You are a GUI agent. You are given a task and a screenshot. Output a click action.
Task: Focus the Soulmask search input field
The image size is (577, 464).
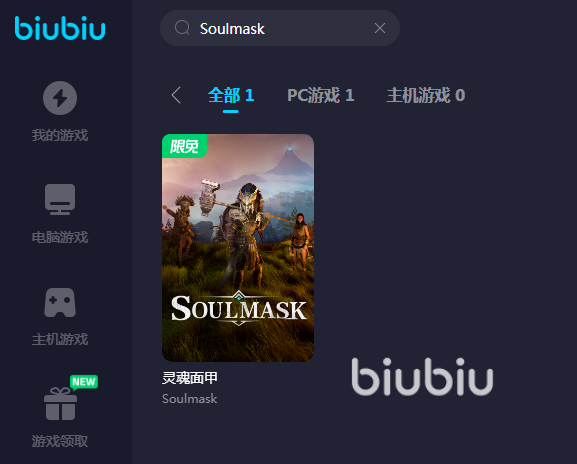280,28
